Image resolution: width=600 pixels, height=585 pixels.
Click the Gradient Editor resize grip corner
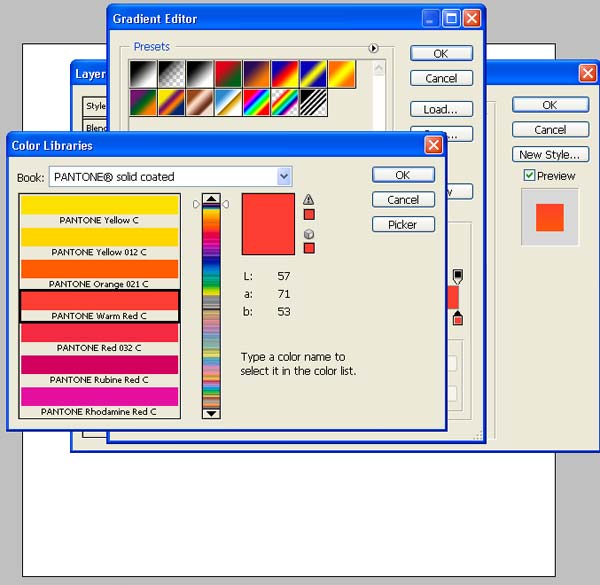pyautogui.click(x=478, y=435)
